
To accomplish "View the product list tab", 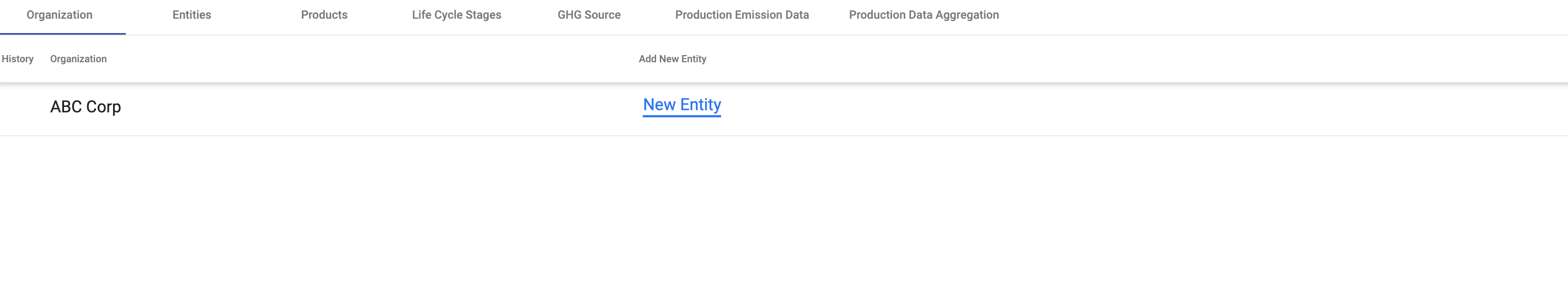I will (324, 15).
